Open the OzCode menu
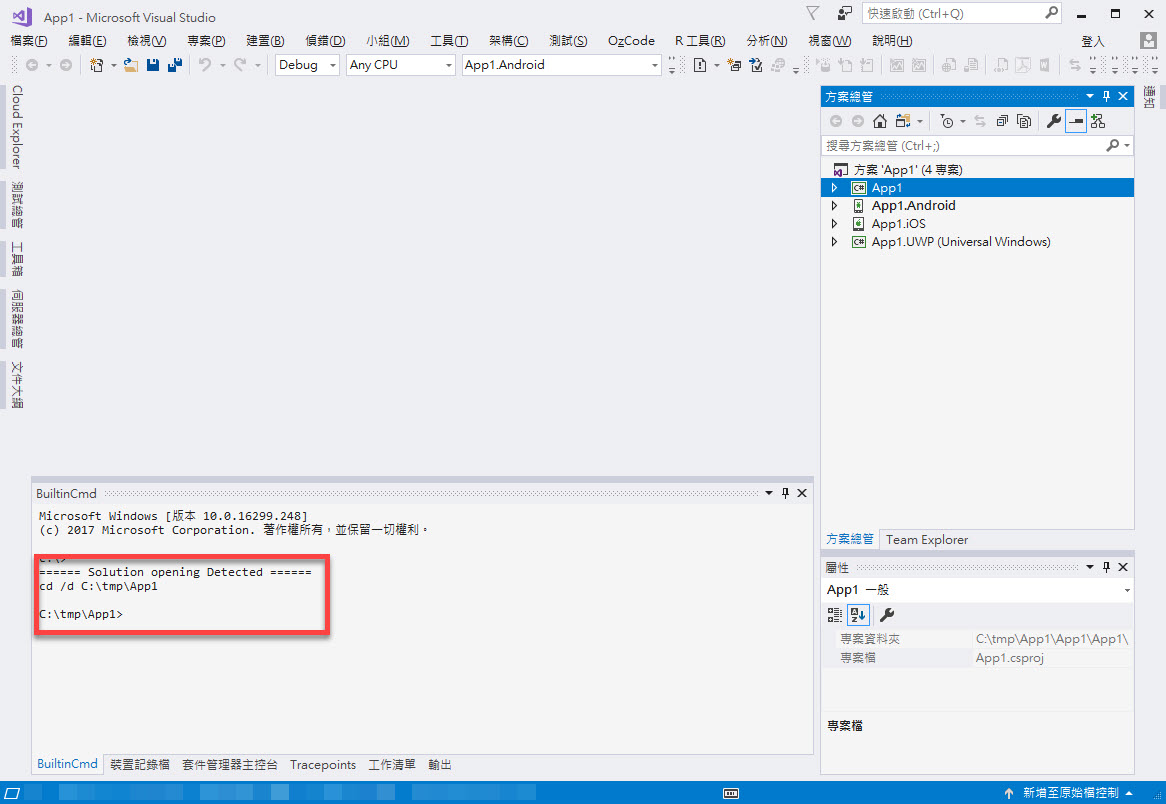Screen dimensions: 1166x804 pos(631,41)
